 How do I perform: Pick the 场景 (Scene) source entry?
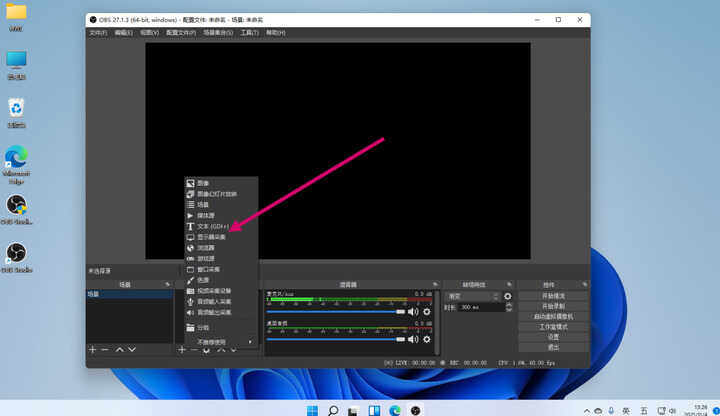221,205
